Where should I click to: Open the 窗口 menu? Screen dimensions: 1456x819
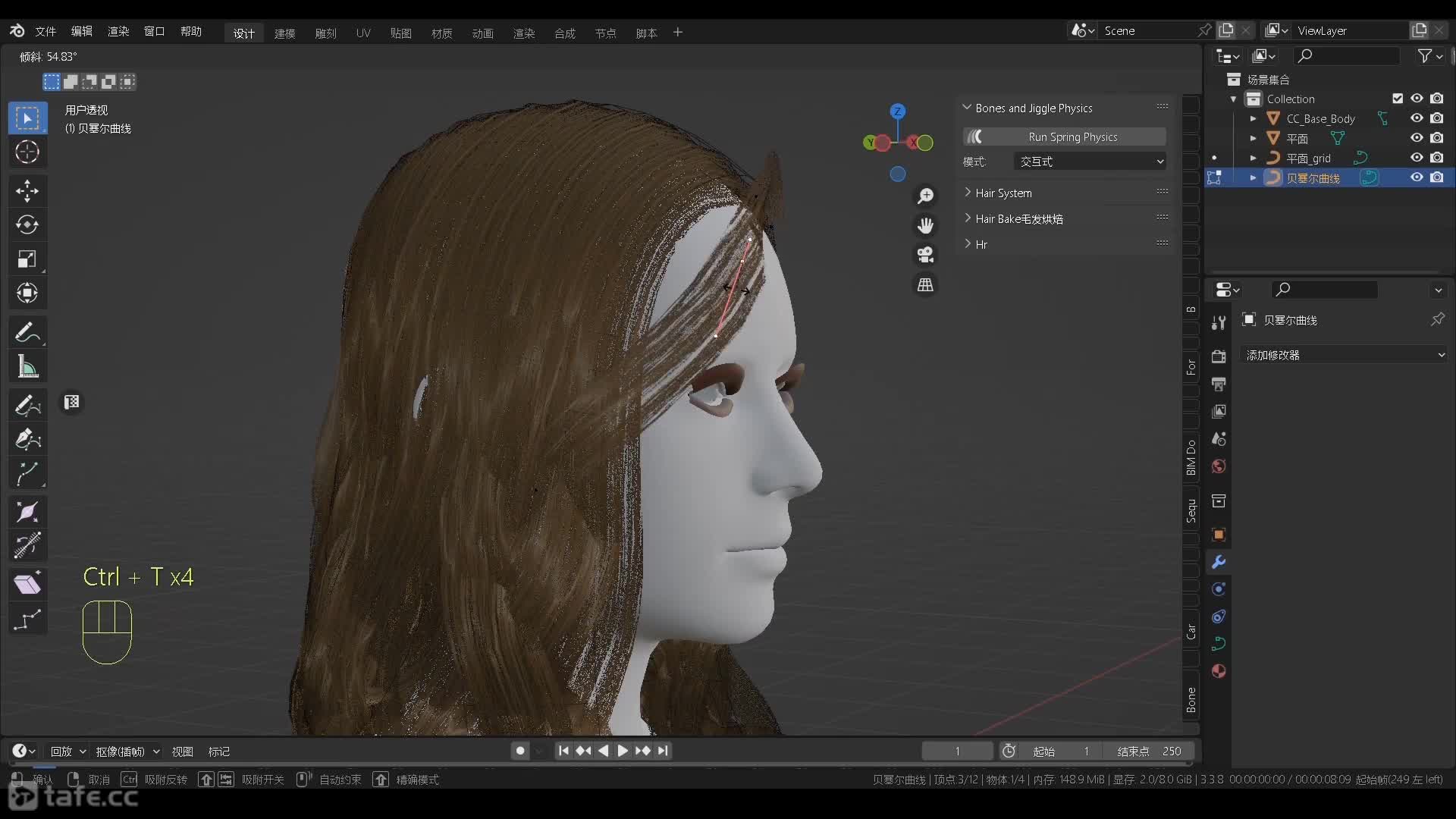pyautogui.click(x=154, y=31)
